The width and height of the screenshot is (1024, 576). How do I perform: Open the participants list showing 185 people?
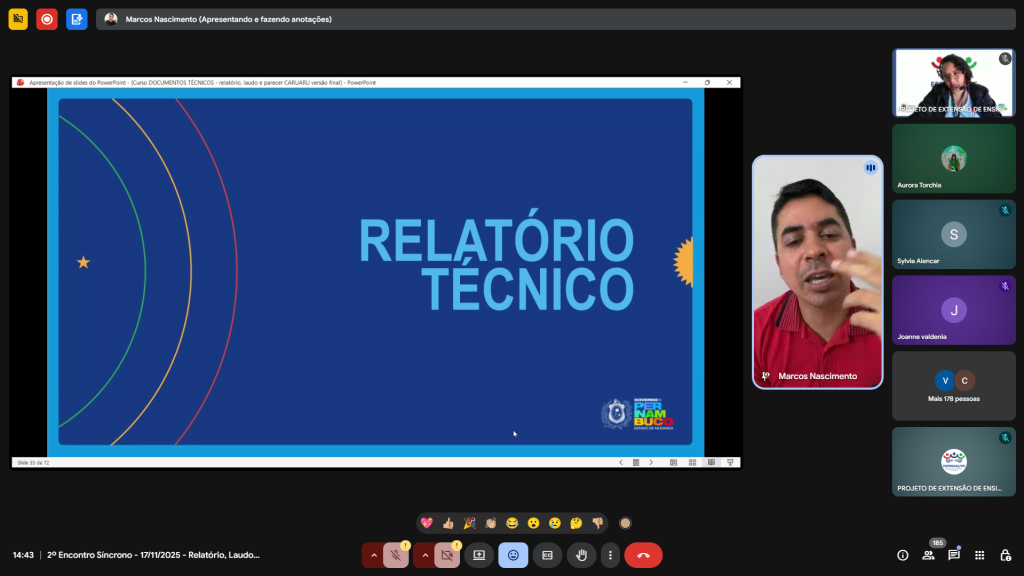pyautogui.click(x=928, y=555)
